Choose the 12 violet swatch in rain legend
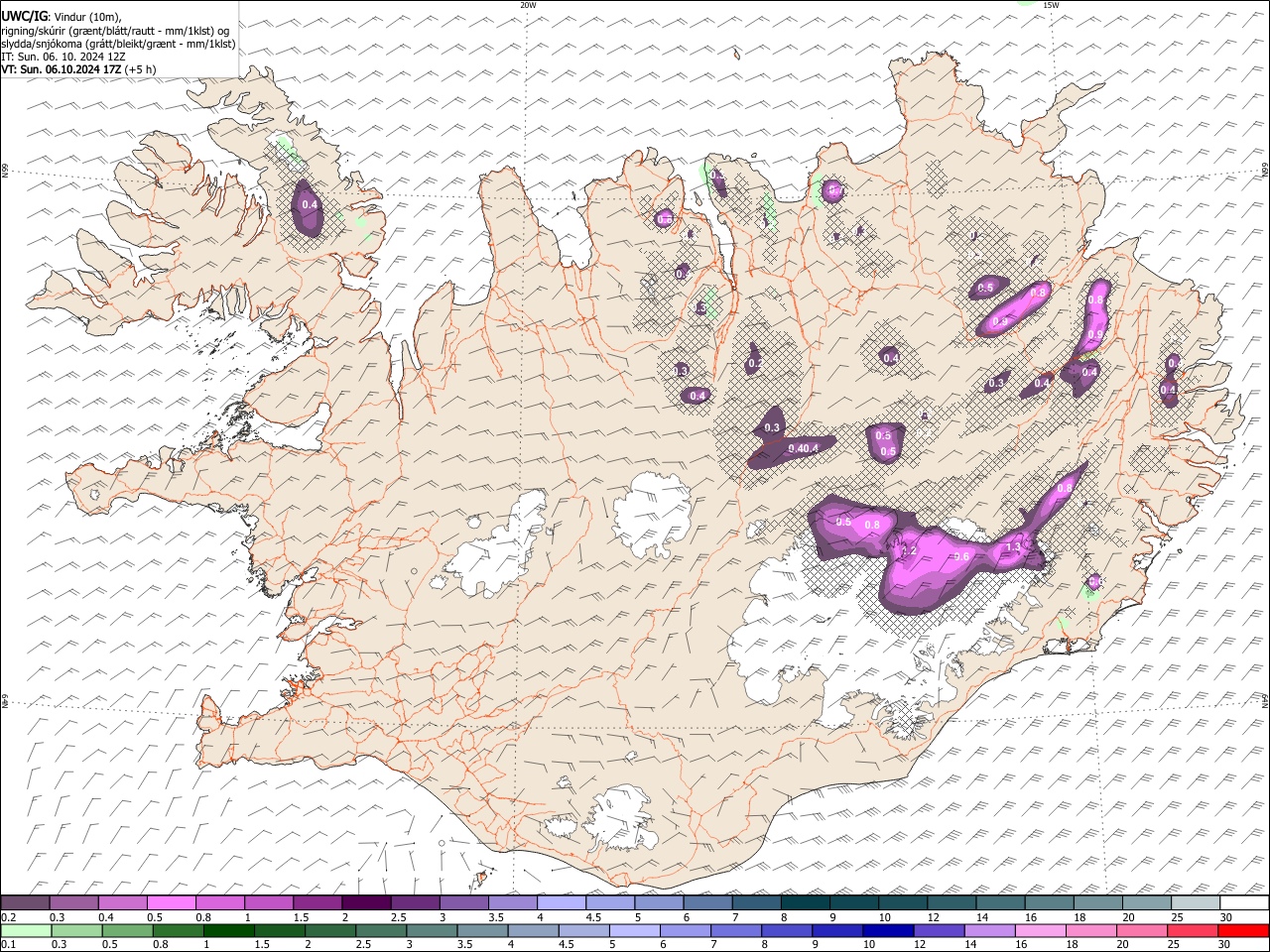This screenshot has height=952, width=1270. pyautogui.click(x=939, y=930)
